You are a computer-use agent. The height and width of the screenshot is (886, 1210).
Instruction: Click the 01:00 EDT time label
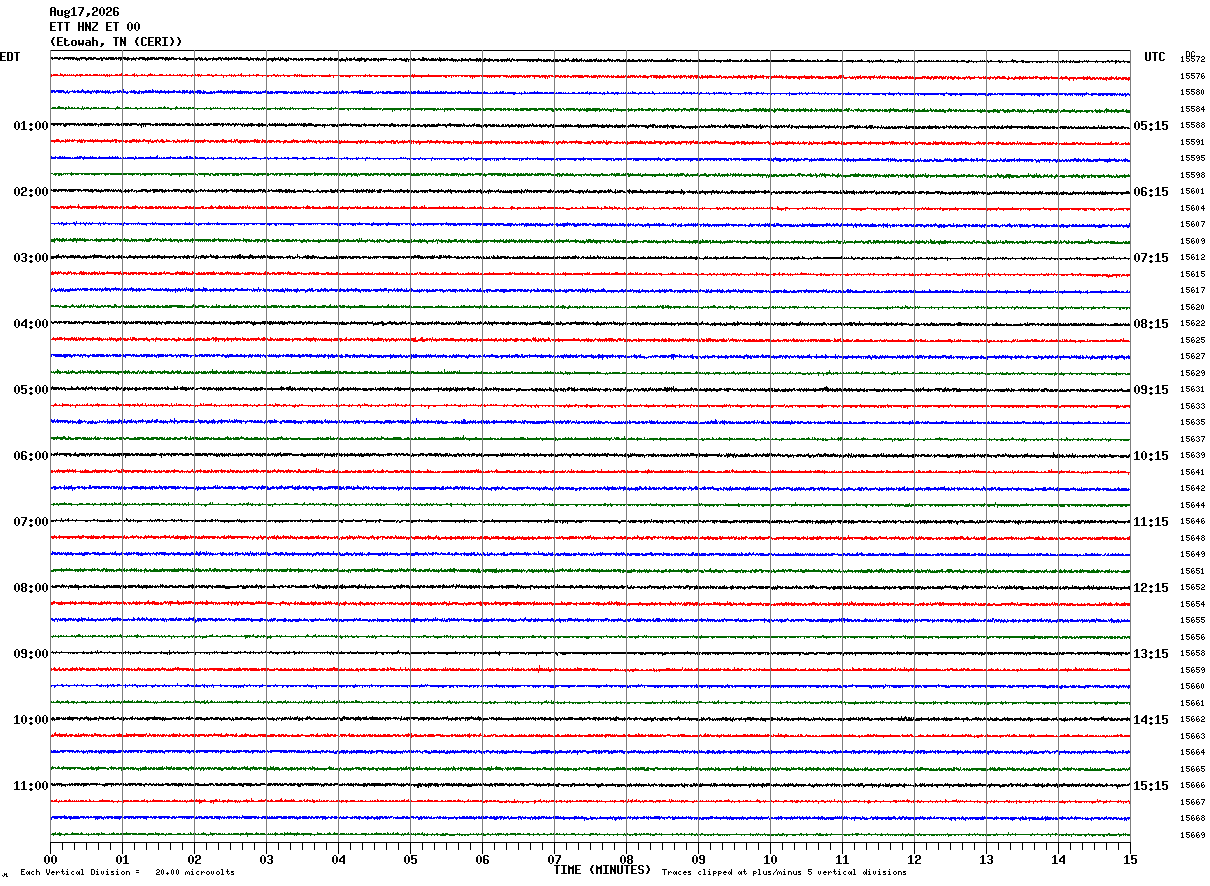click(30, 126)
